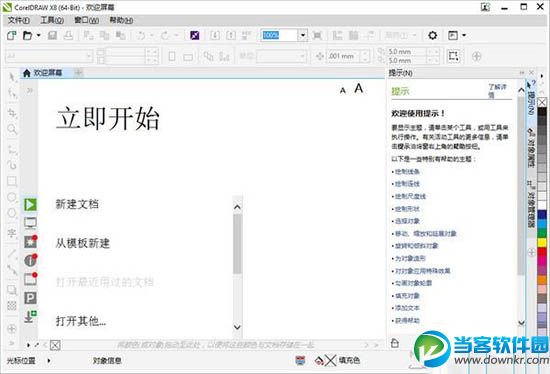Click the 了解详情 link in Hints
The height and width of the screenshot is (374, 550).
497,91
